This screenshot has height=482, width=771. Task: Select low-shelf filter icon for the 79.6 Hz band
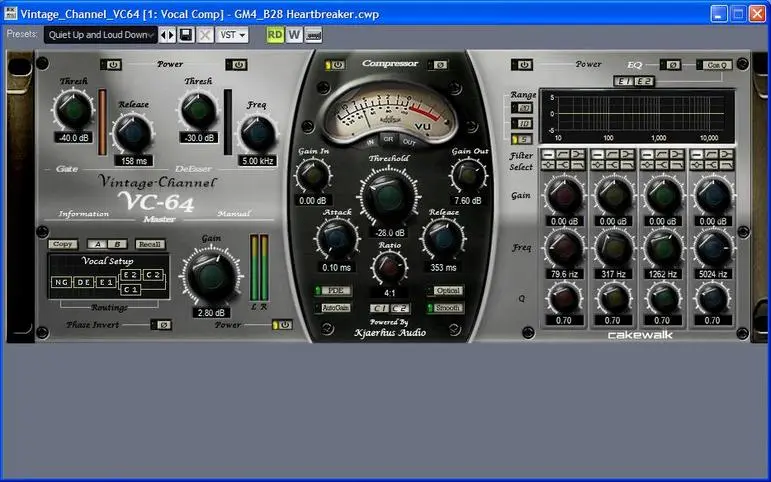click(578, 155)
